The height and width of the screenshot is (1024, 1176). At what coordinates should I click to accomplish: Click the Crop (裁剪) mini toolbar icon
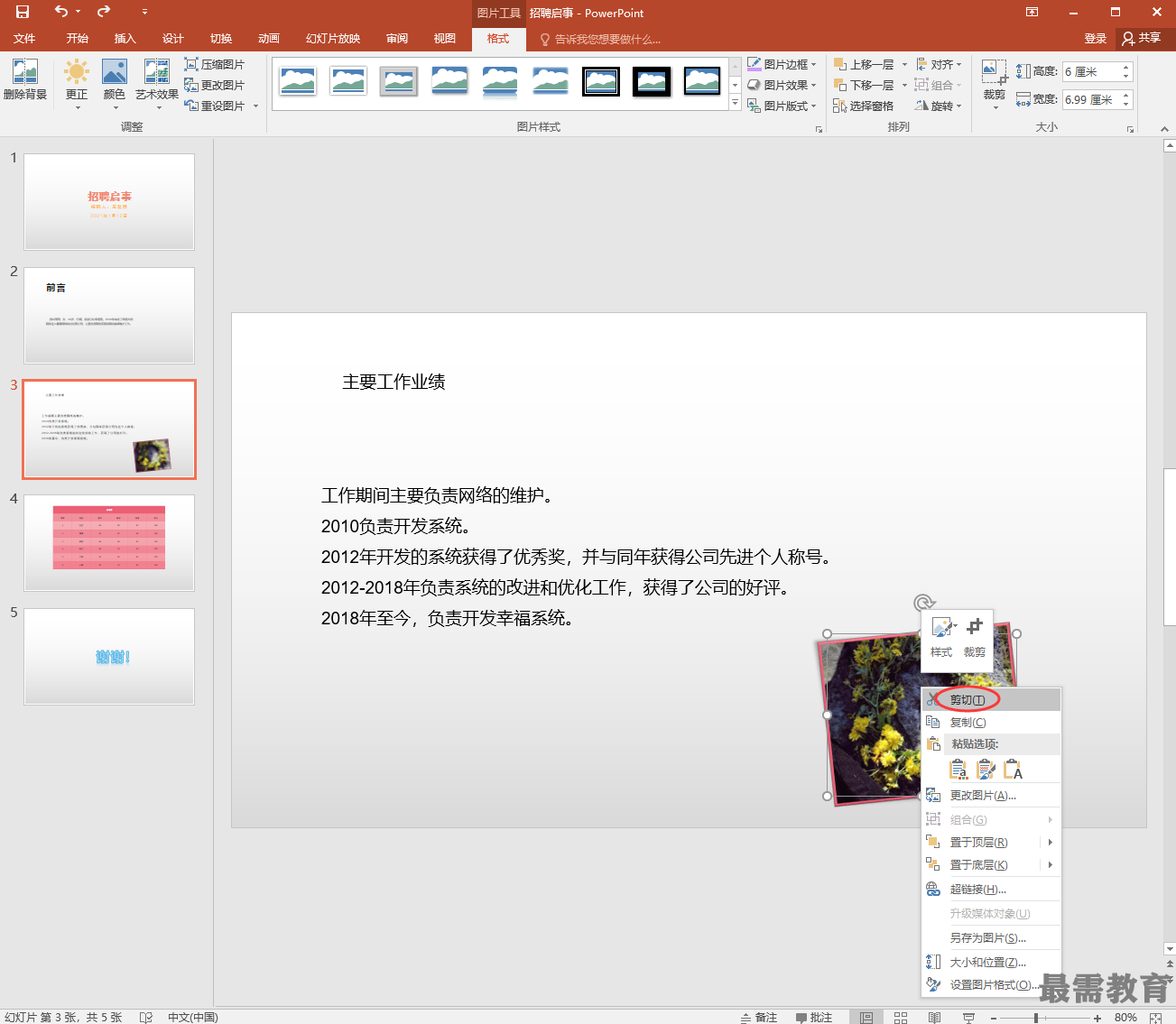[x=975, y=638]
